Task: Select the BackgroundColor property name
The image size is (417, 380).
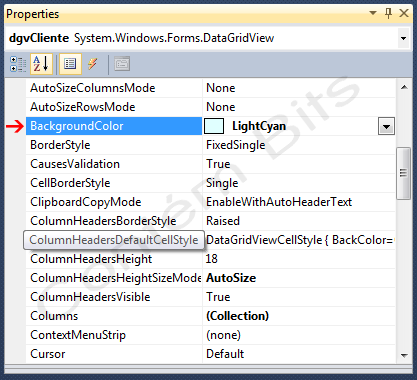Action: click(x=114, y=126)
